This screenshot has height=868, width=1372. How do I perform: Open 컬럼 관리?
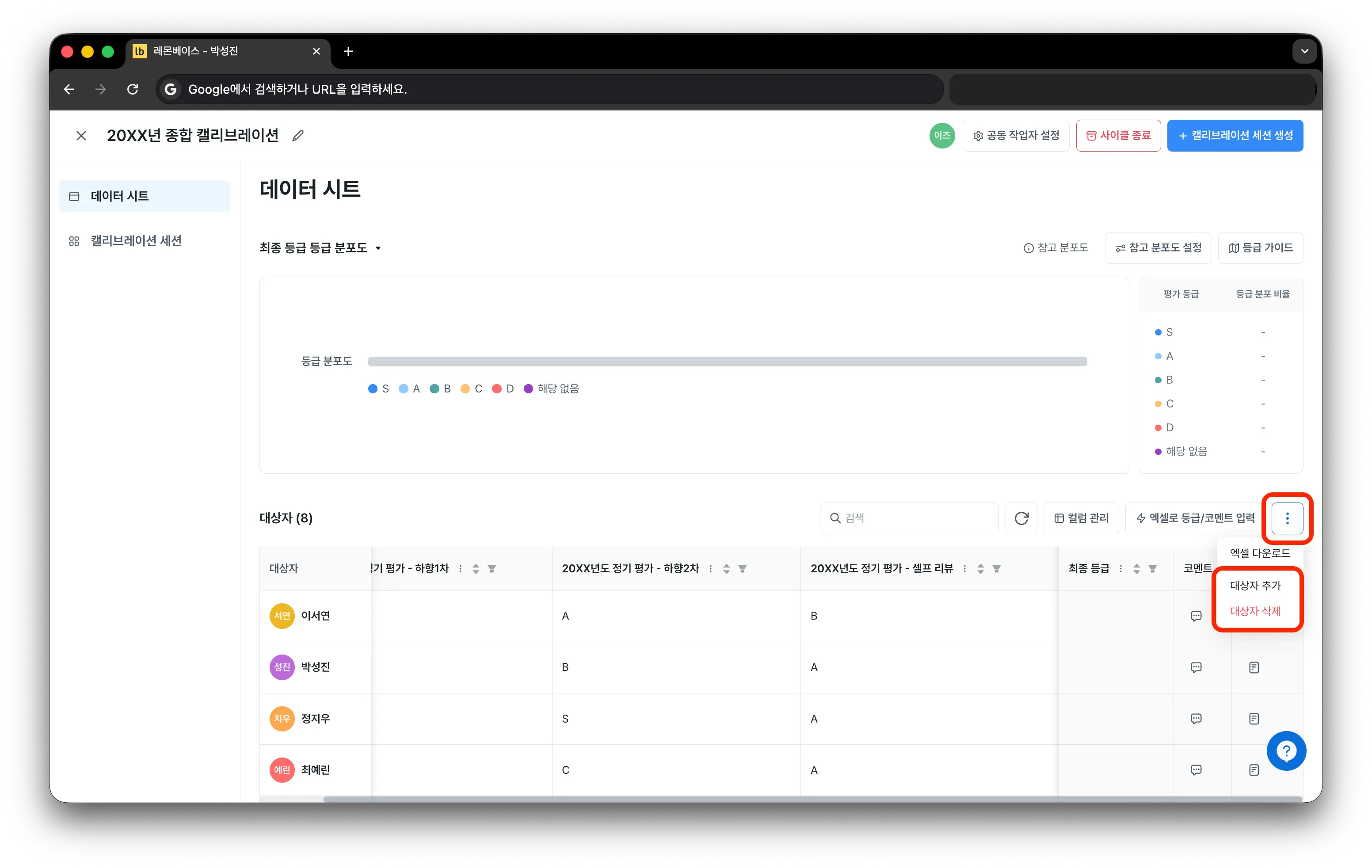pyautogui.click(x=1081, y=518)
